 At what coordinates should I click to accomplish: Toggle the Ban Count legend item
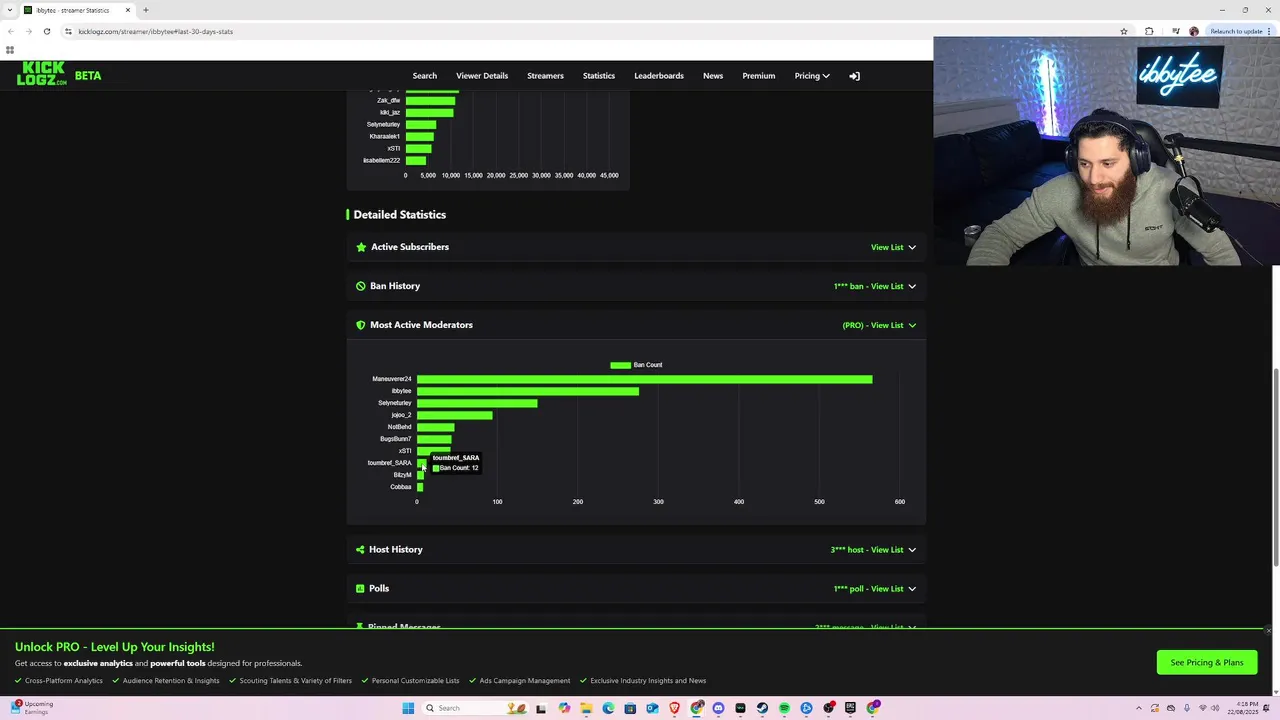tap(636, 365)
